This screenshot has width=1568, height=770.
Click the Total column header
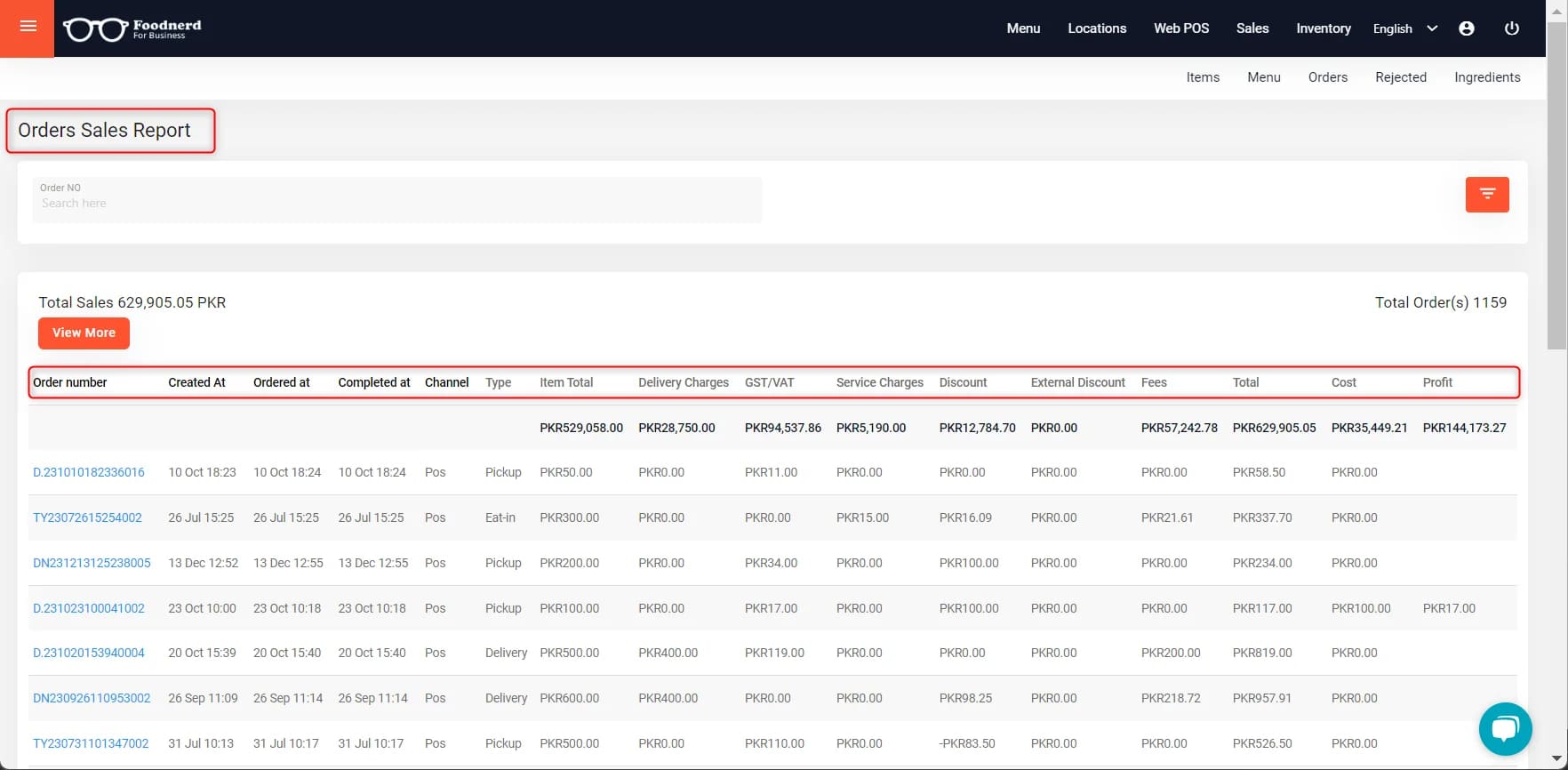pos(1245,382)
